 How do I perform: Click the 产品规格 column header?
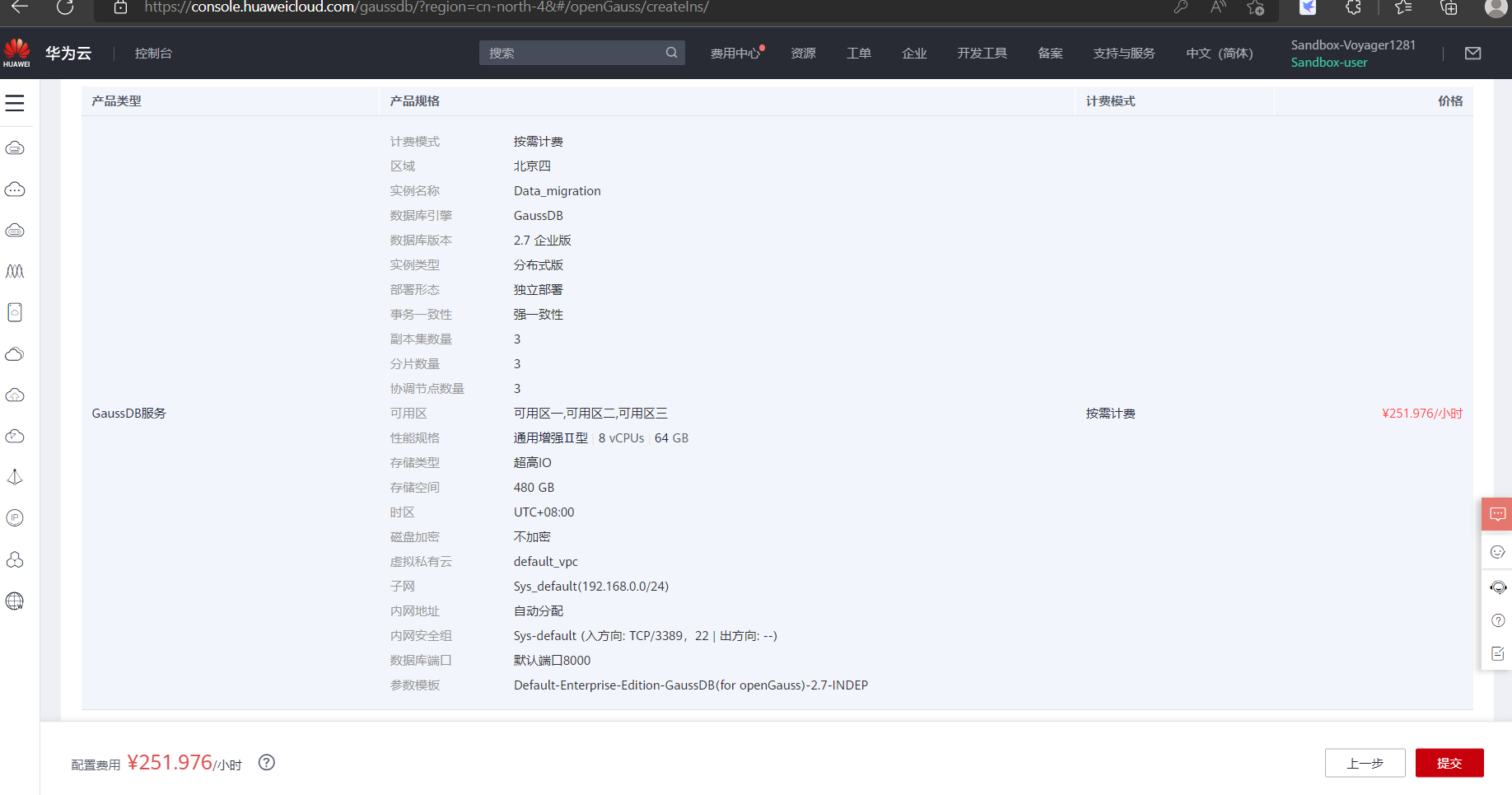[x=415, y=101]
